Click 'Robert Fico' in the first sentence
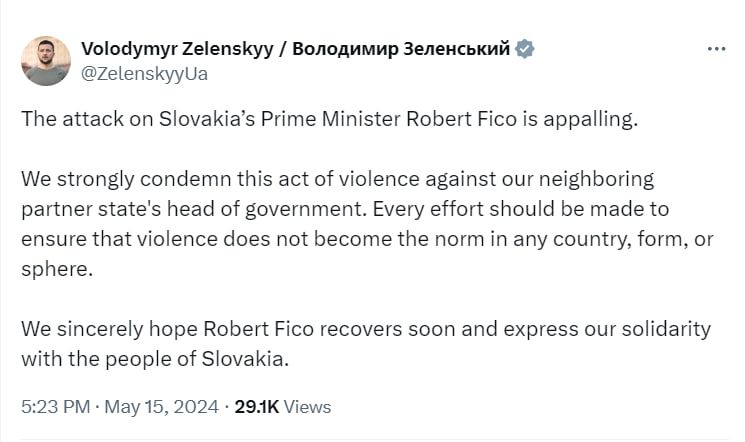This screenshot has width=745, height=442. (459, 119)
